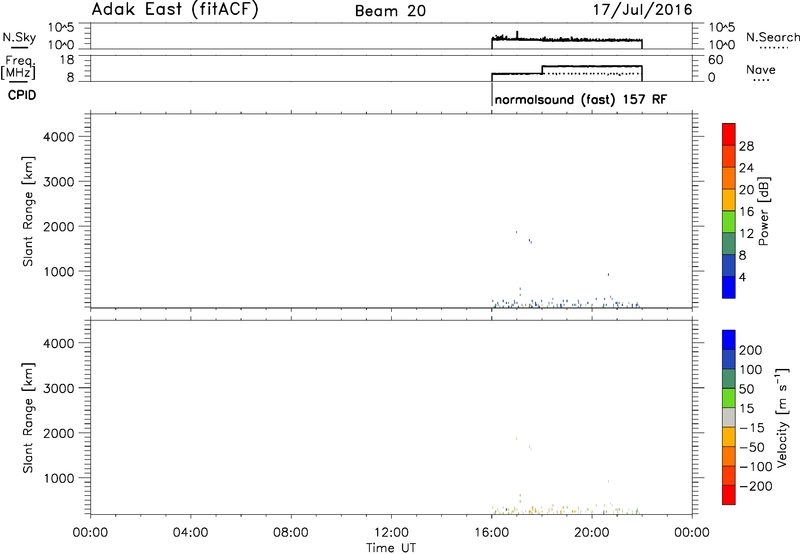Click the 'Freq. [MHz]' axis label
The width and height of the screenshot is (800, 554).
(19, 67)
